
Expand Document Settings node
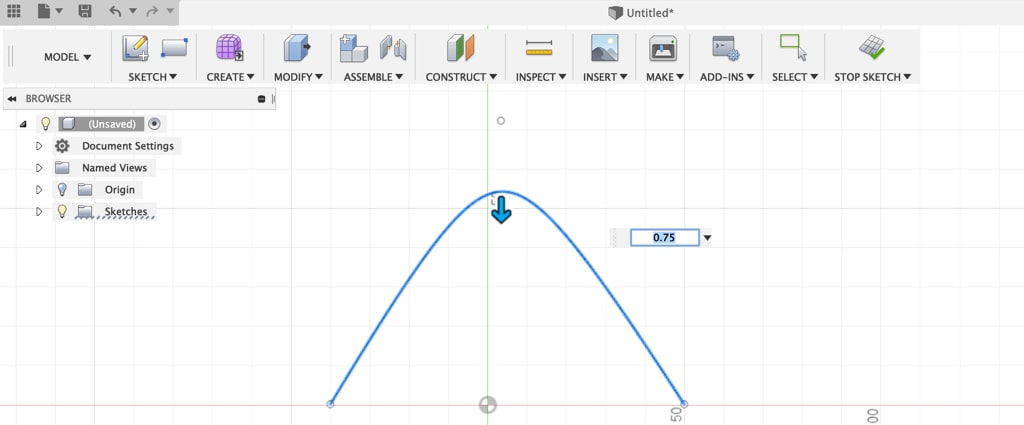coord(39,146)
